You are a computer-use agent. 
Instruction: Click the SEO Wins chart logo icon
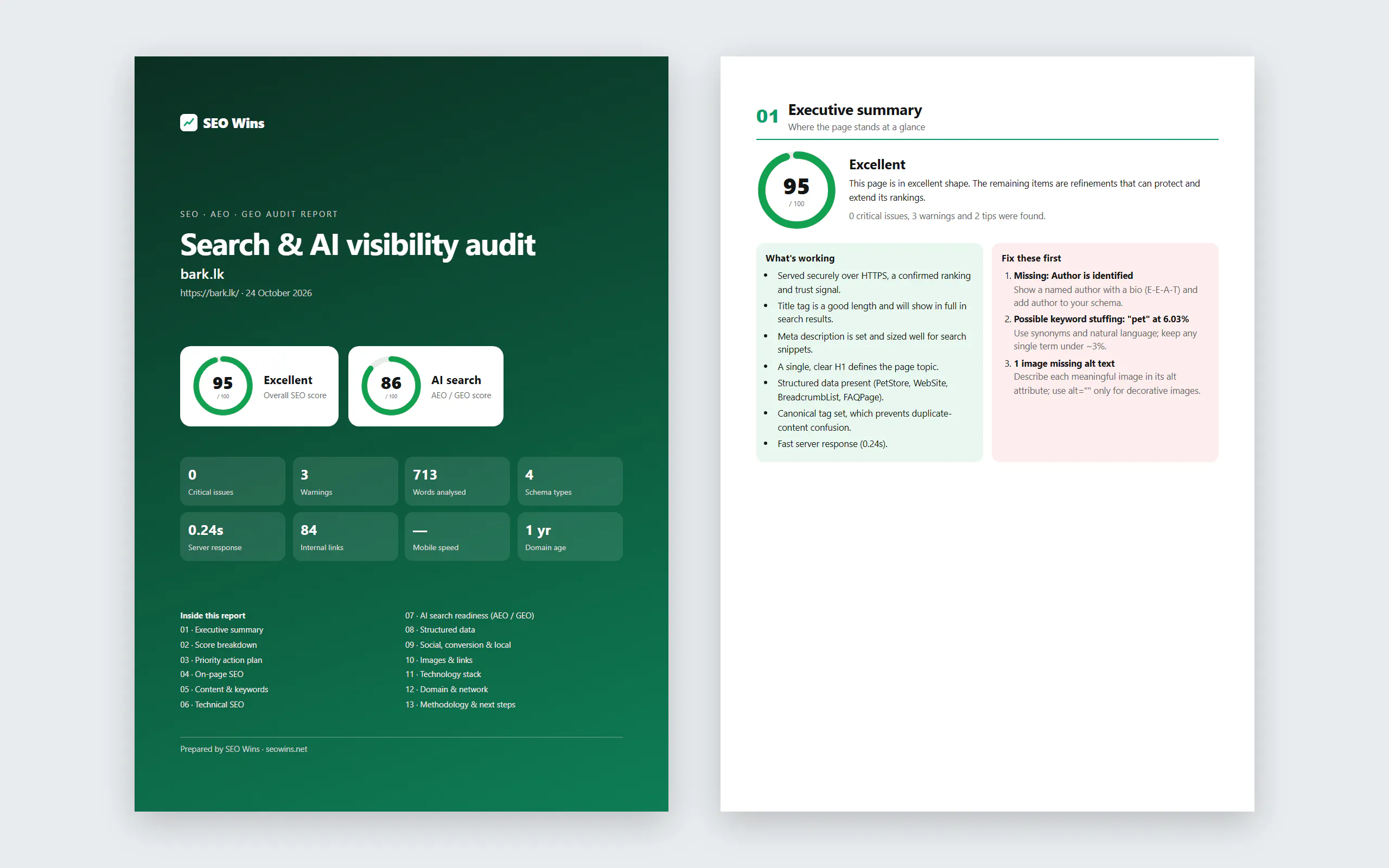tap(188, 123)
